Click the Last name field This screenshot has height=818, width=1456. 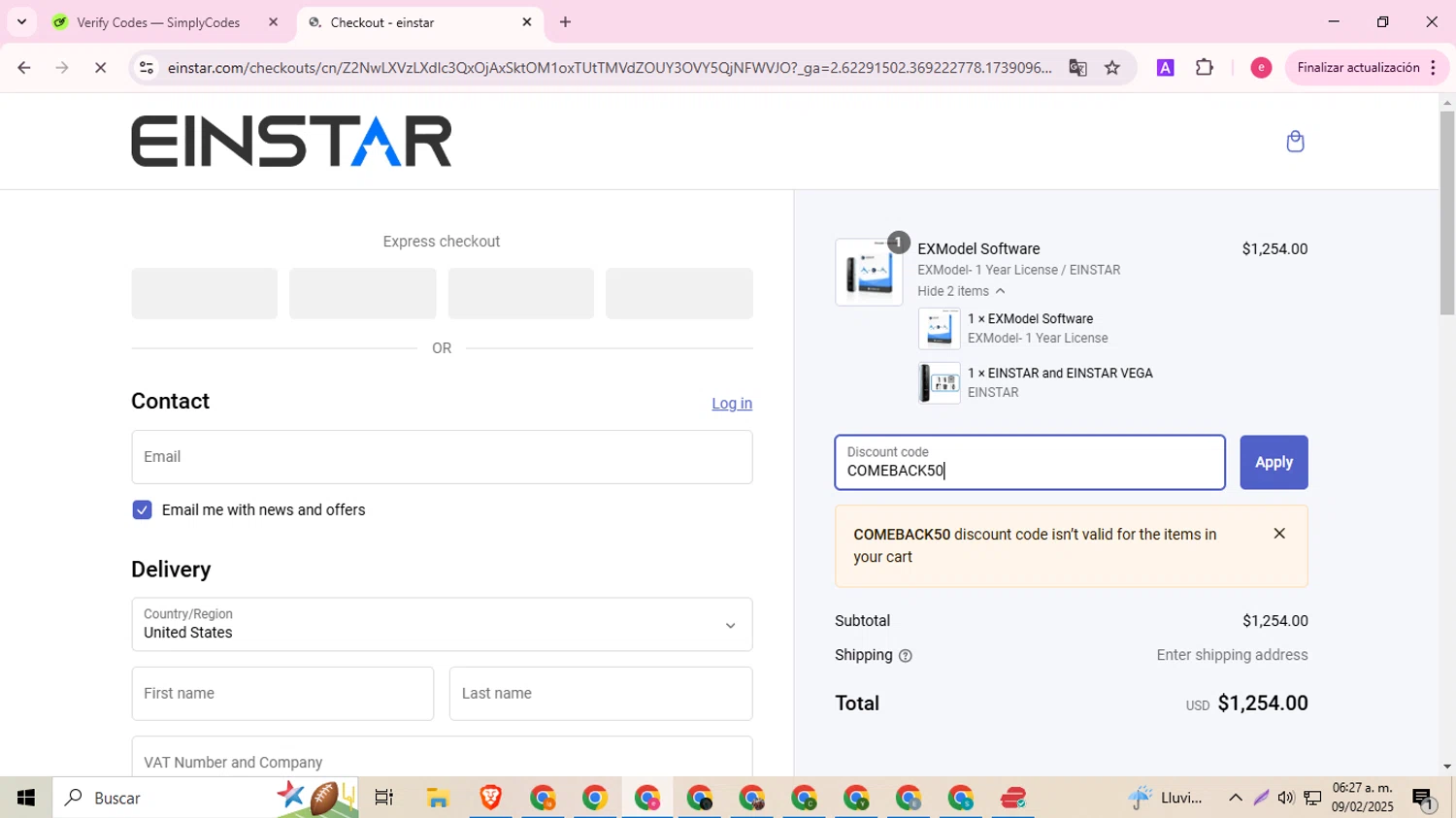[601, 694]
